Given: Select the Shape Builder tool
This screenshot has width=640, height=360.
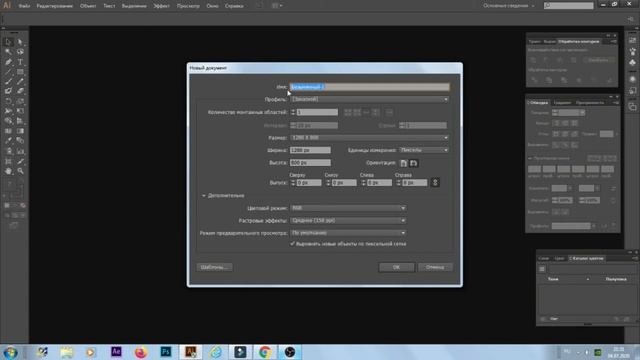Looking at the screenshot, I should coord(8,121).
